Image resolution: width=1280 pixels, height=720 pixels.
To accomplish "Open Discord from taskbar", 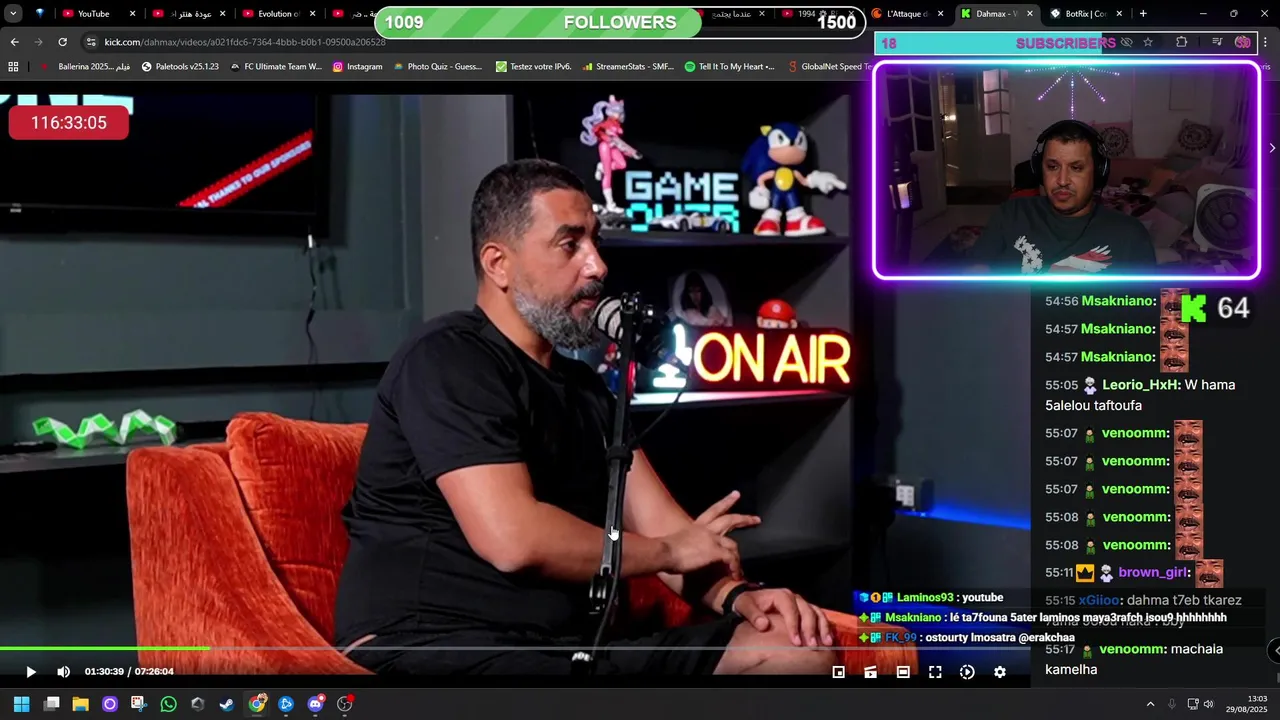I will 316,704.
